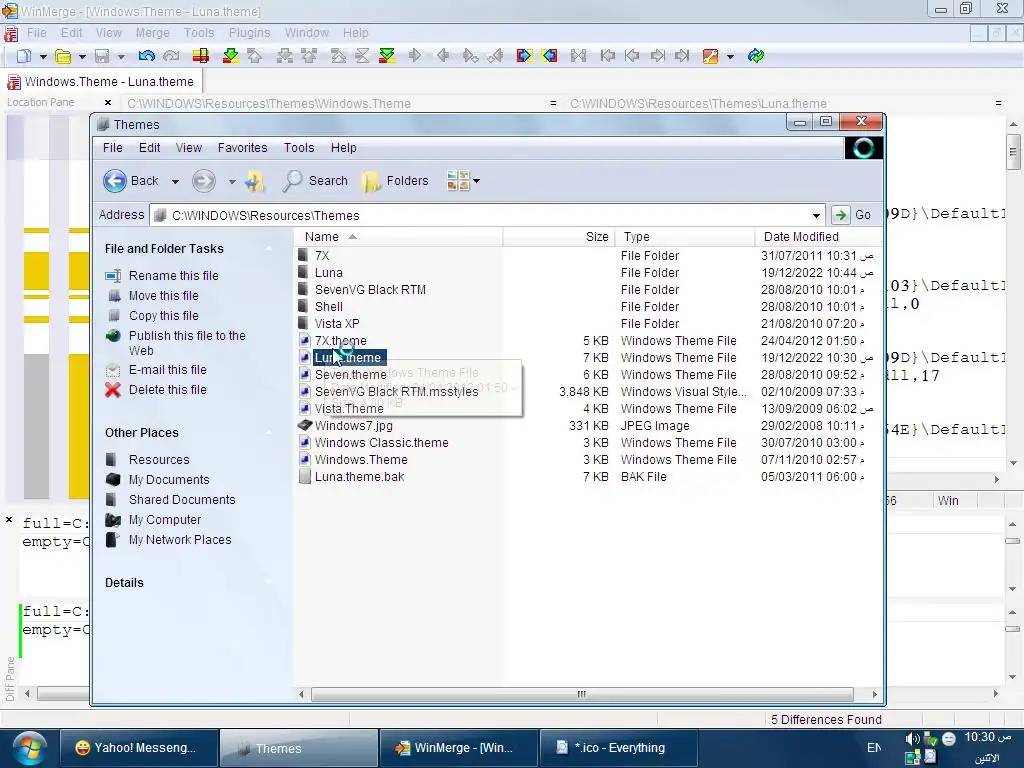Close the Location Pane with its X
The image size is (1024, 768).
pyautogui.click(x=108, y=103)
